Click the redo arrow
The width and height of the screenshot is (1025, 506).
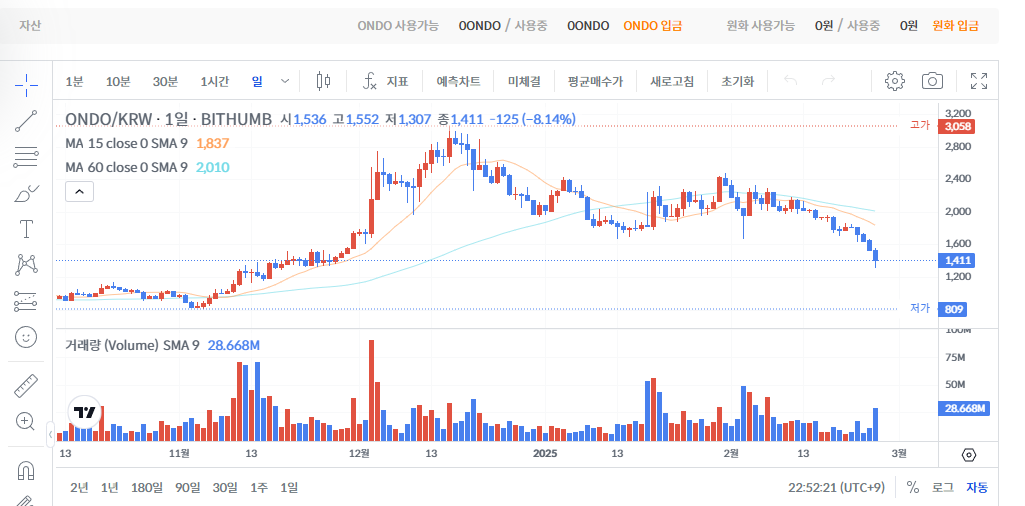[x=829, y=81]
